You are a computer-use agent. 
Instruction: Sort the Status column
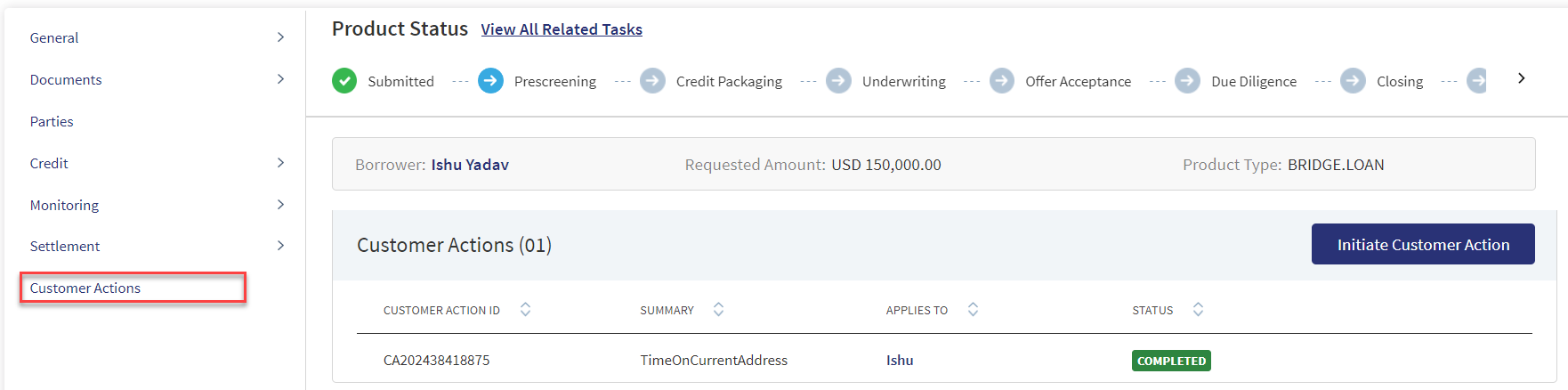coord(1198,309)
